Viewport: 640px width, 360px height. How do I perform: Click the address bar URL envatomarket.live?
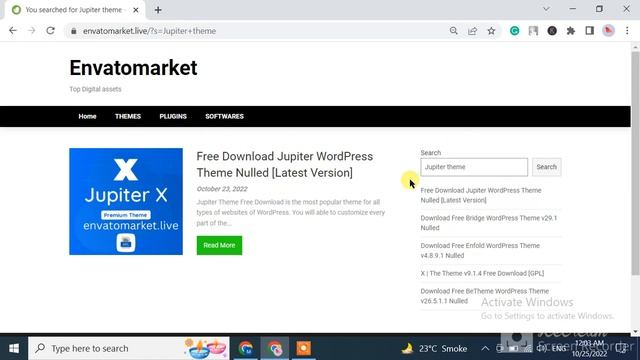pyautogui.click(x=149, y=31)
